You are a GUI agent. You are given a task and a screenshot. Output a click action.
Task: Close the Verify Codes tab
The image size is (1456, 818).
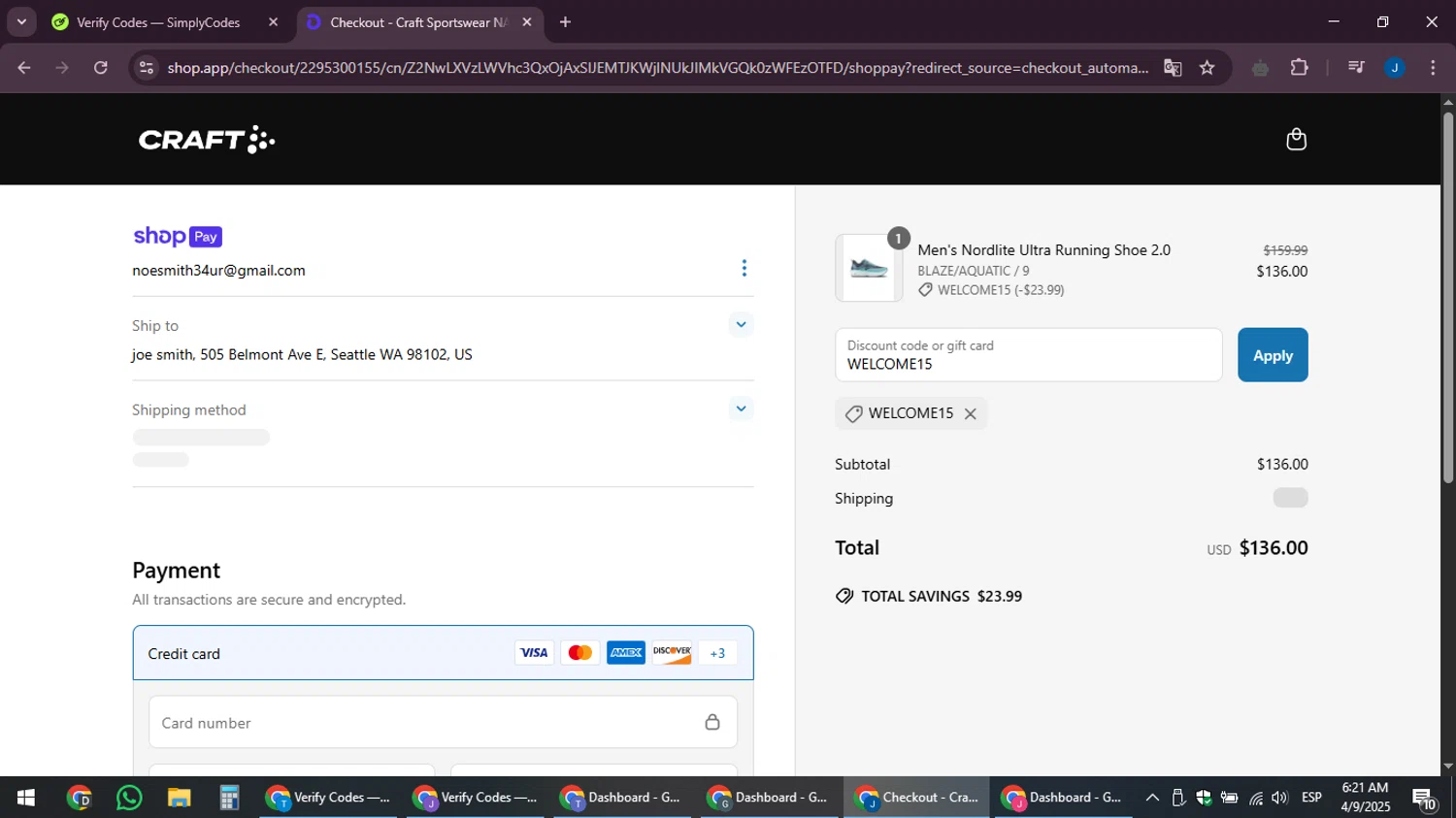click(273, 22)
